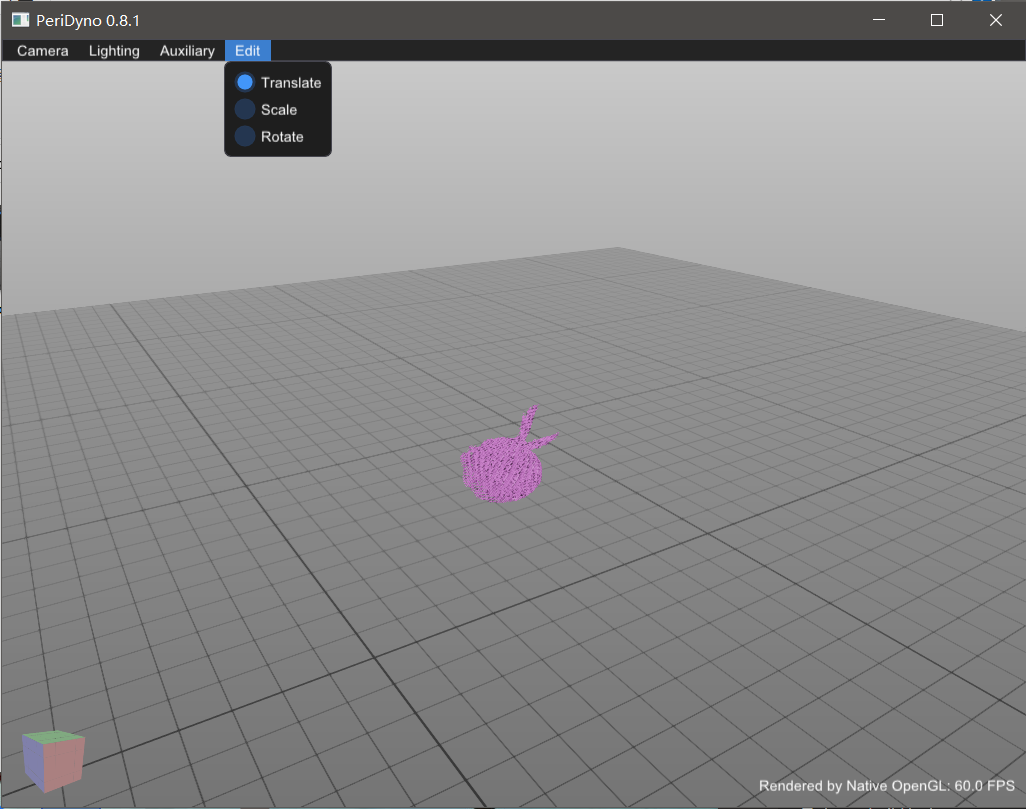The image size is (1026, 809).
Task: Minimize the PeriDyno window
Action: click(879, 20)
